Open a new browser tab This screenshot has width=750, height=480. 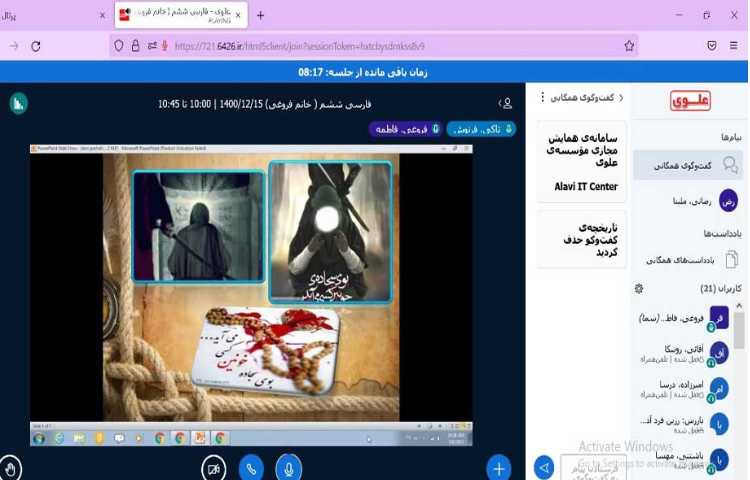tap(260, 15)
